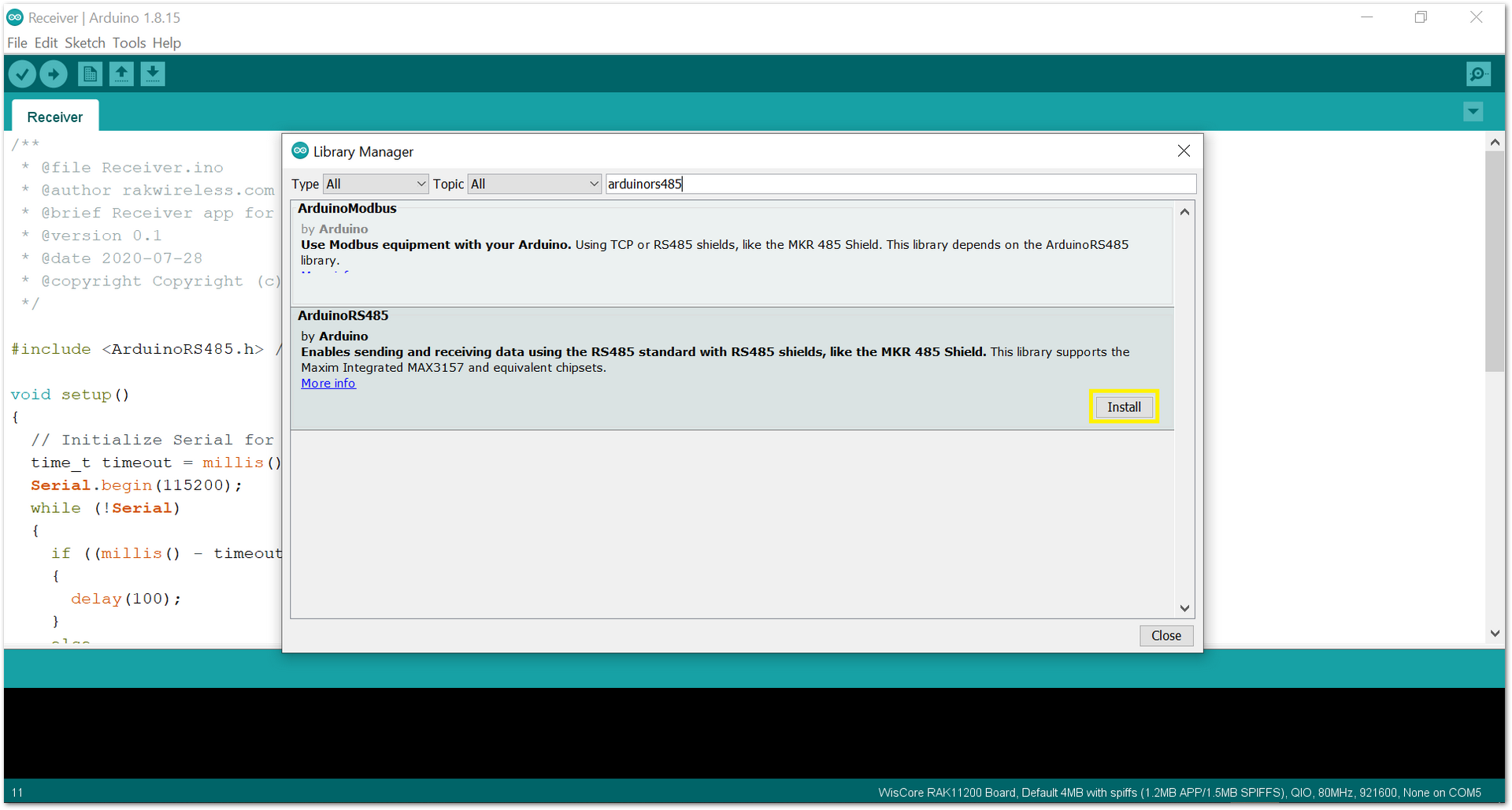Save the sketch with the Save icon
Viewport: 1512px width, 810px height.
(153, 74)
